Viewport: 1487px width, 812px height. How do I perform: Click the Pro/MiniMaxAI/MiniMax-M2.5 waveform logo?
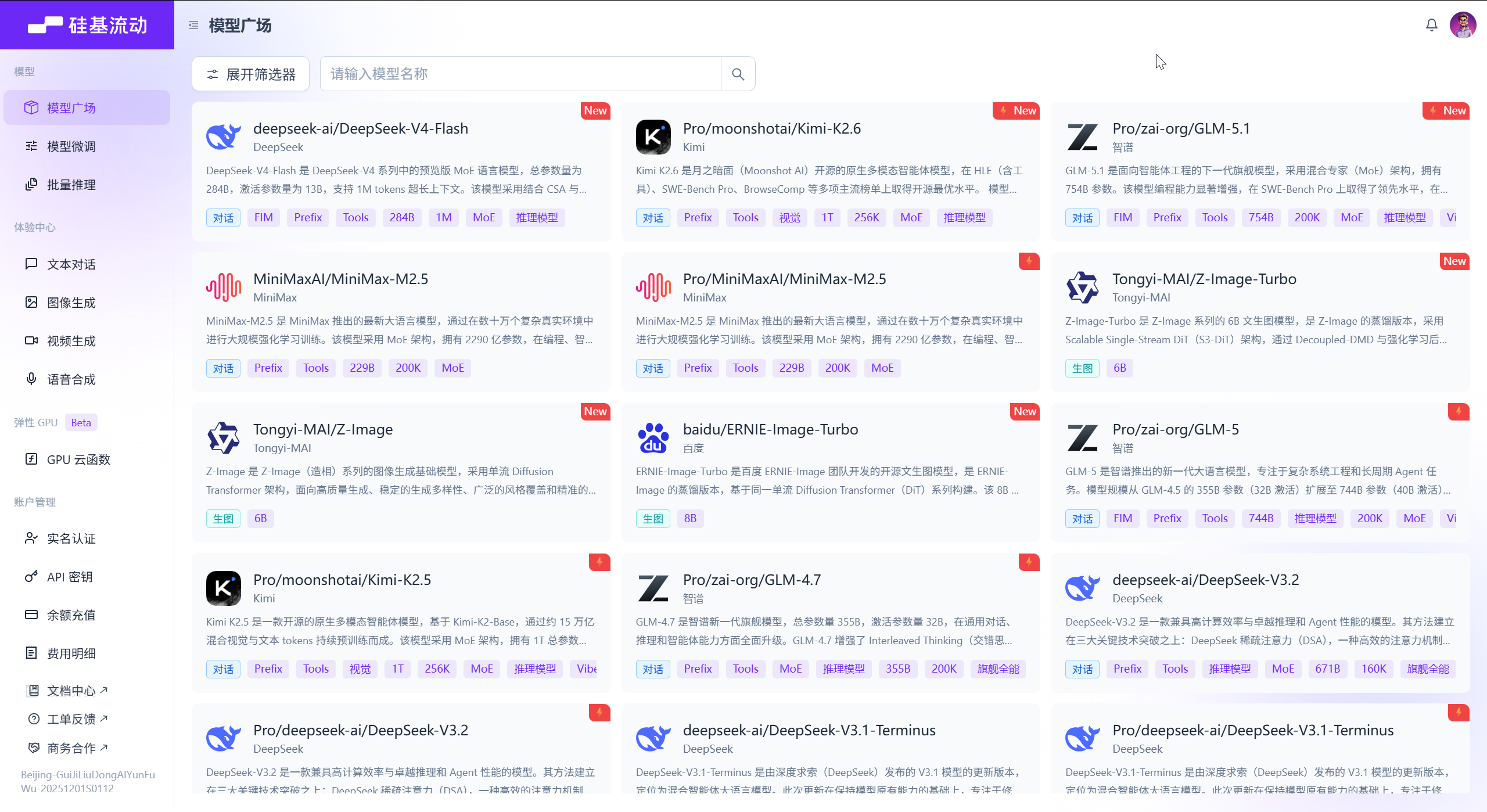(x=653, y=288)
